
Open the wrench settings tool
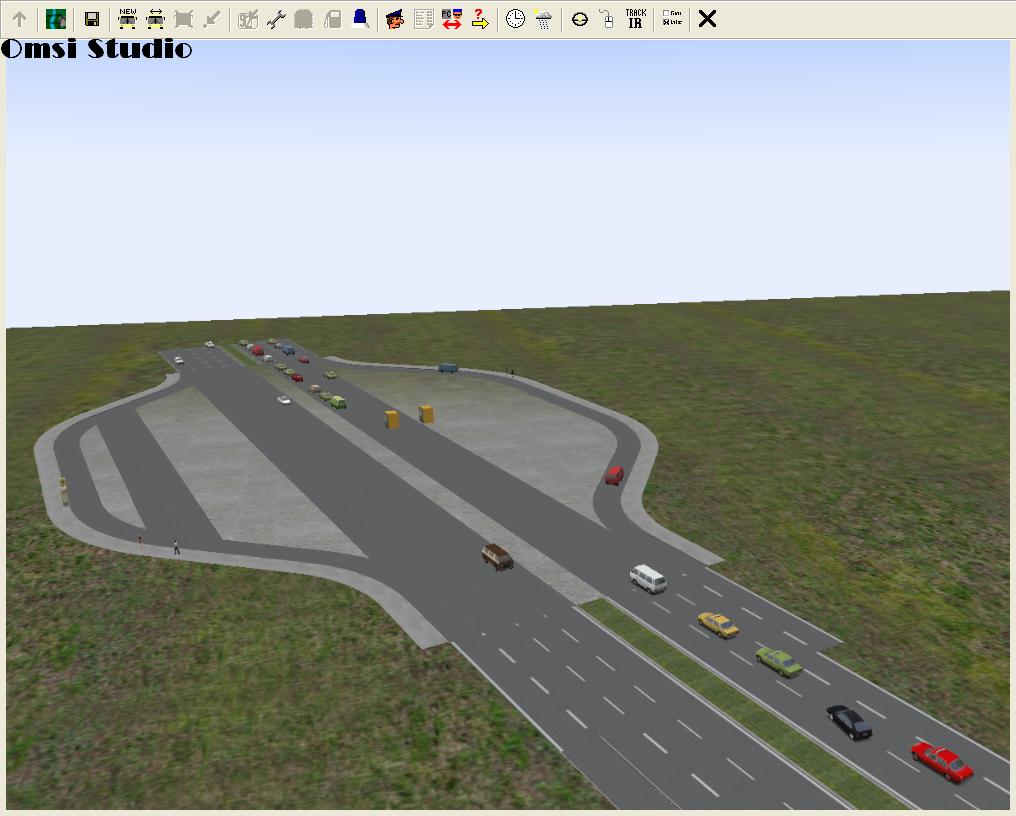[276, 19]
